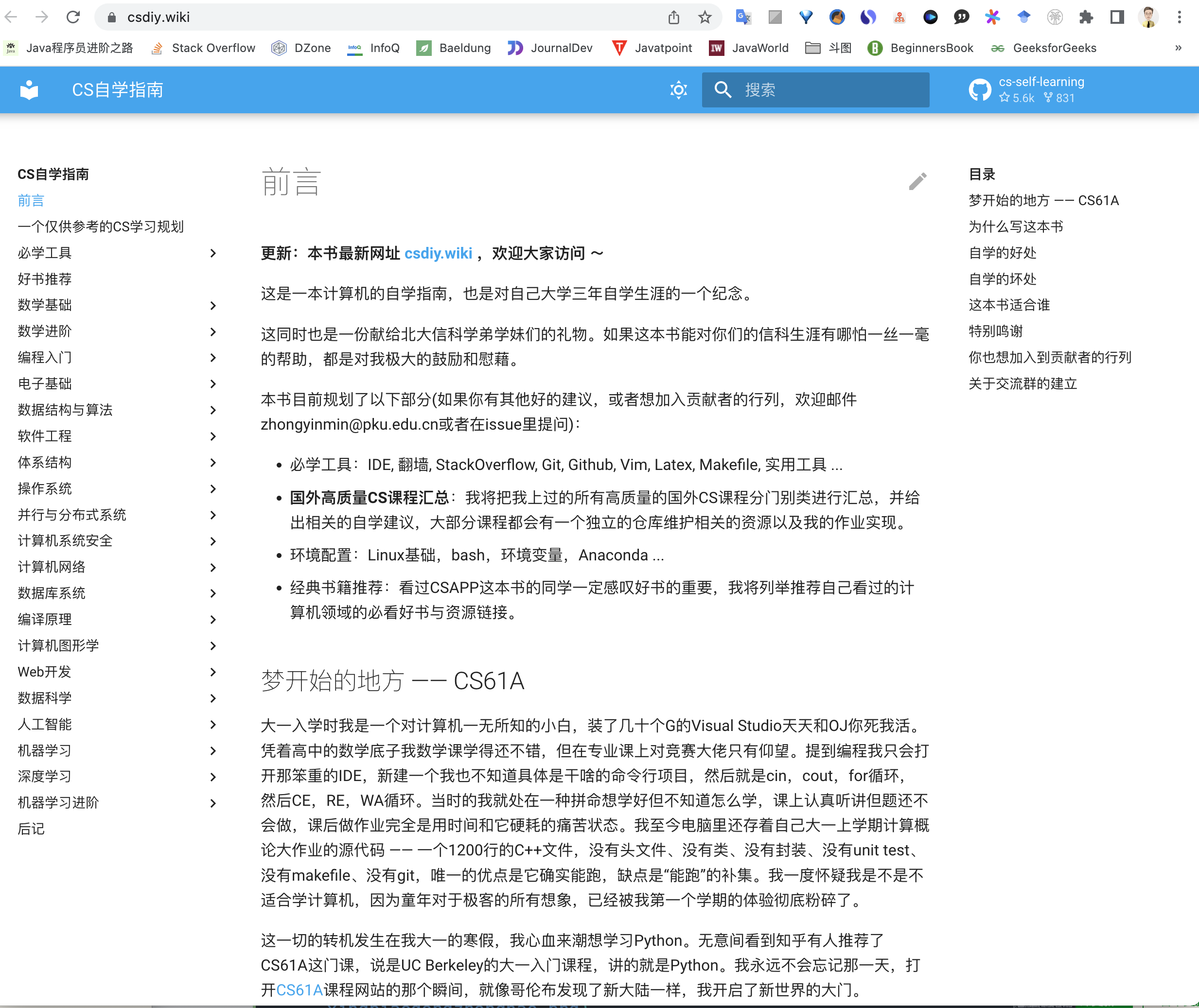Open the 后记 sidebar item
This screenshot has height=1008, width=1199.
click(31, 829)
